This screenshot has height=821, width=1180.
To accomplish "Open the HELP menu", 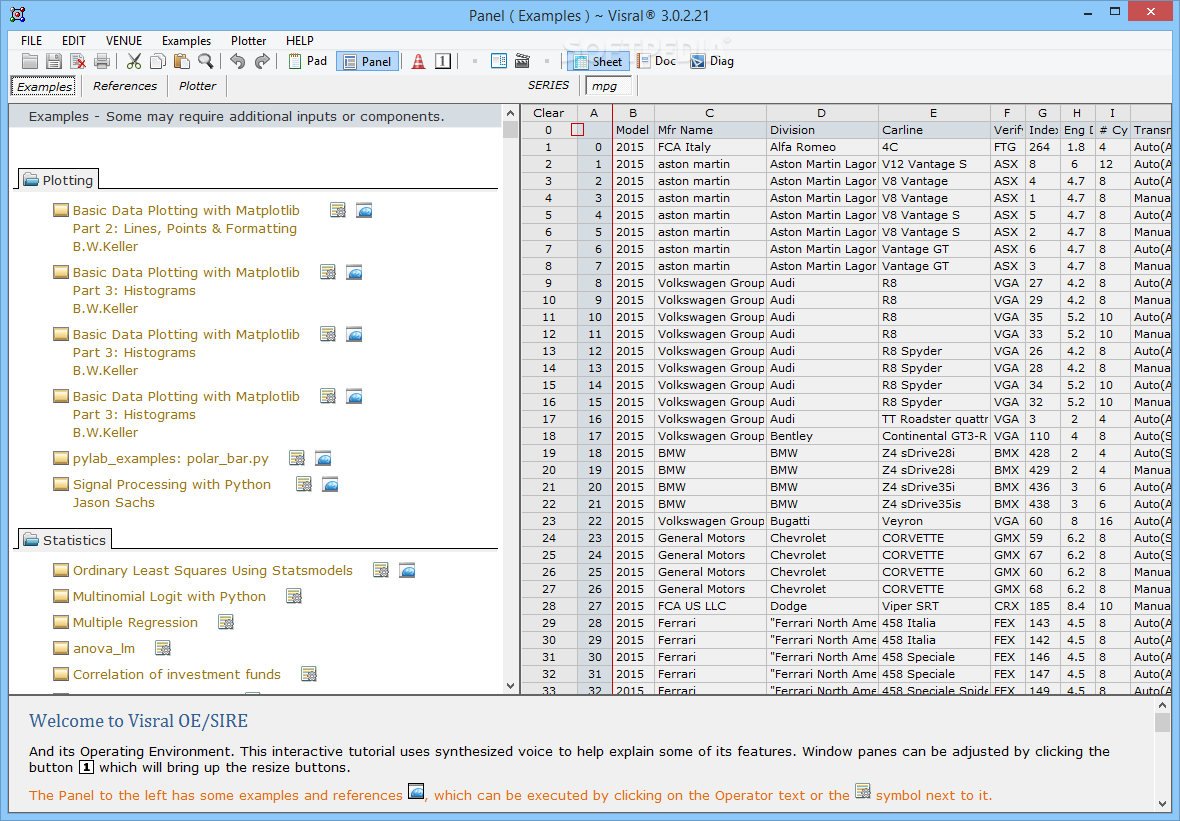I will pyautogui.click(x=300, y=41).
